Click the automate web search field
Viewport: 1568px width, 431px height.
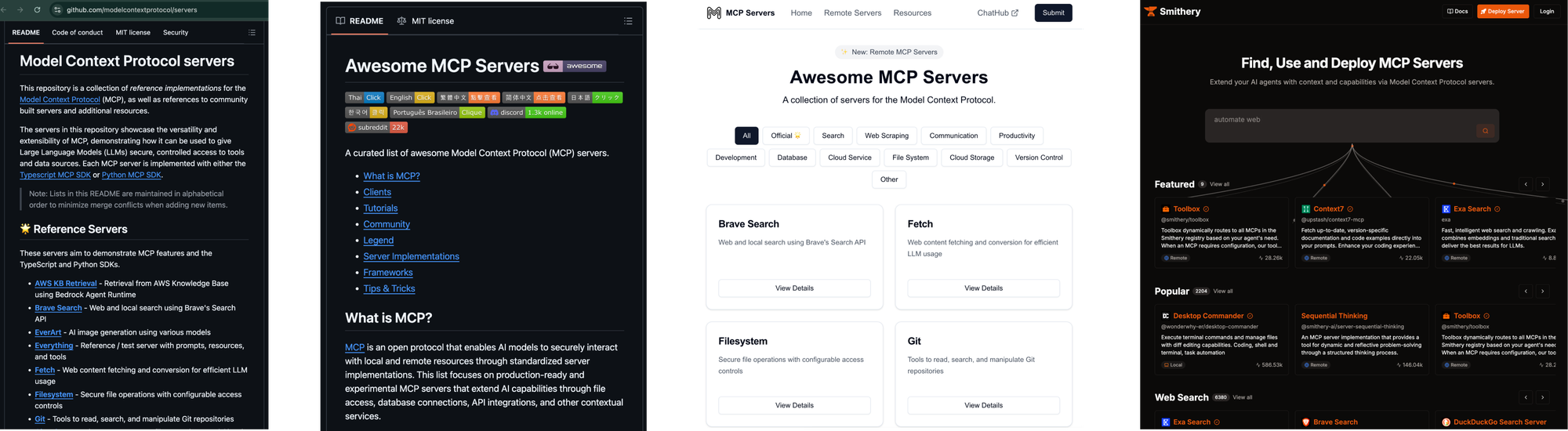1352,125
